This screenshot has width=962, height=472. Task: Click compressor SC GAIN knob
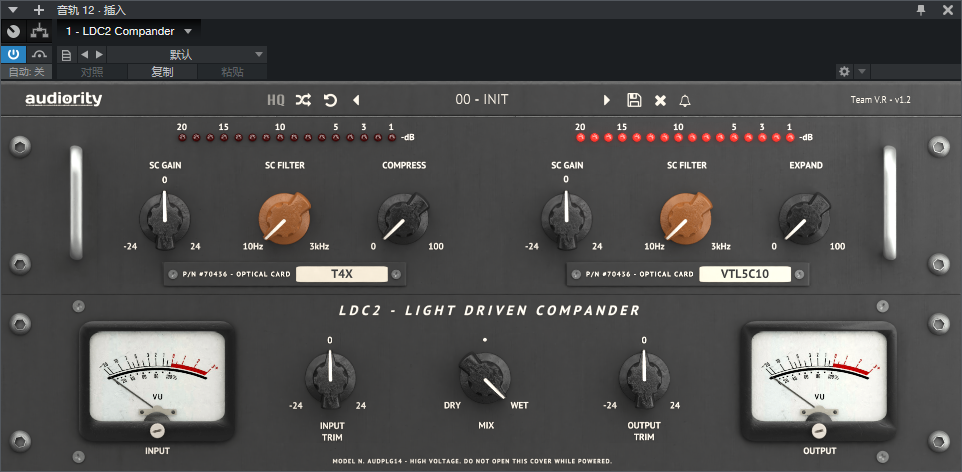click(164, 218)
